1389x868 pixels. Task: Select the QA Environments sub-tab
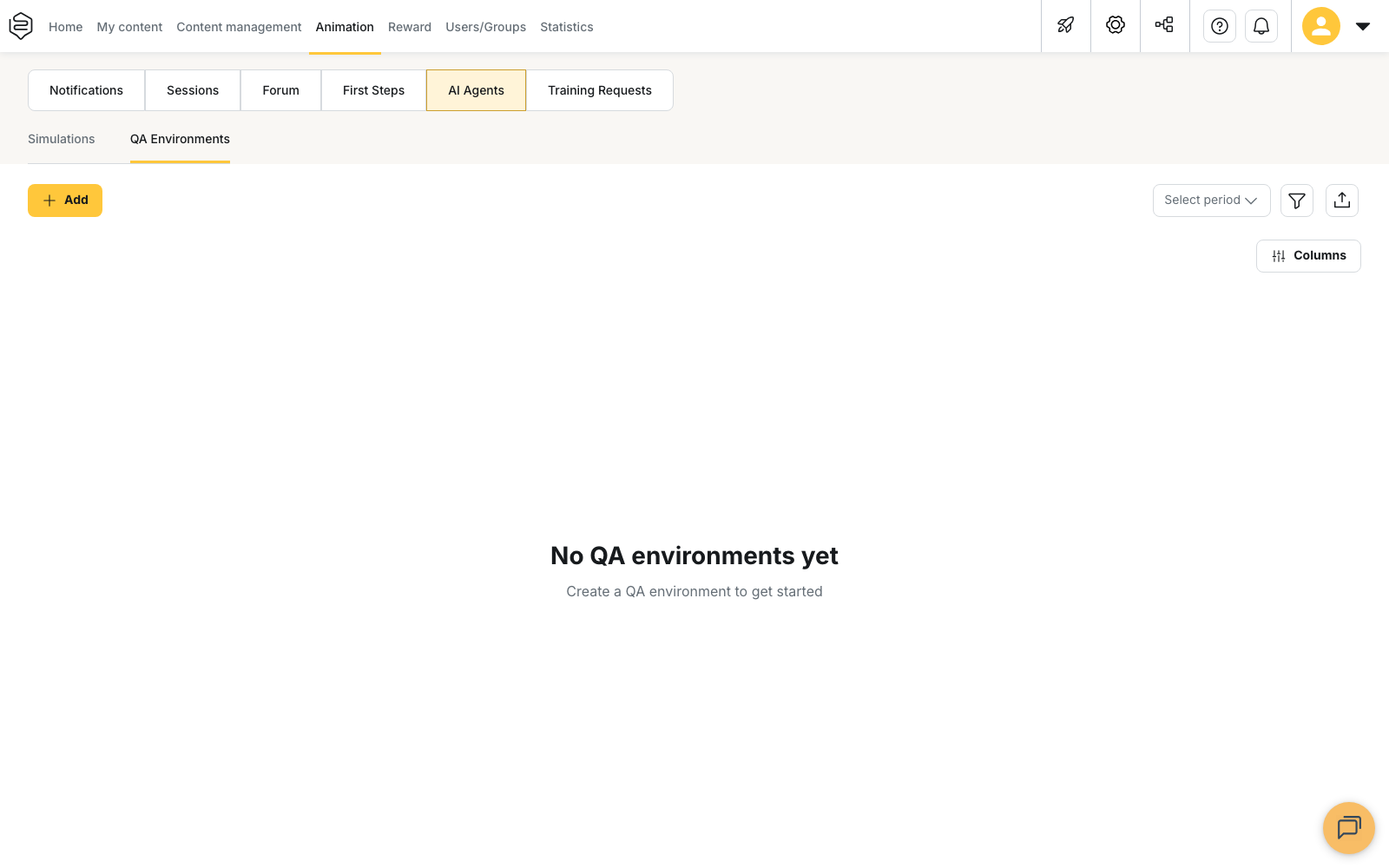[181, 139]
